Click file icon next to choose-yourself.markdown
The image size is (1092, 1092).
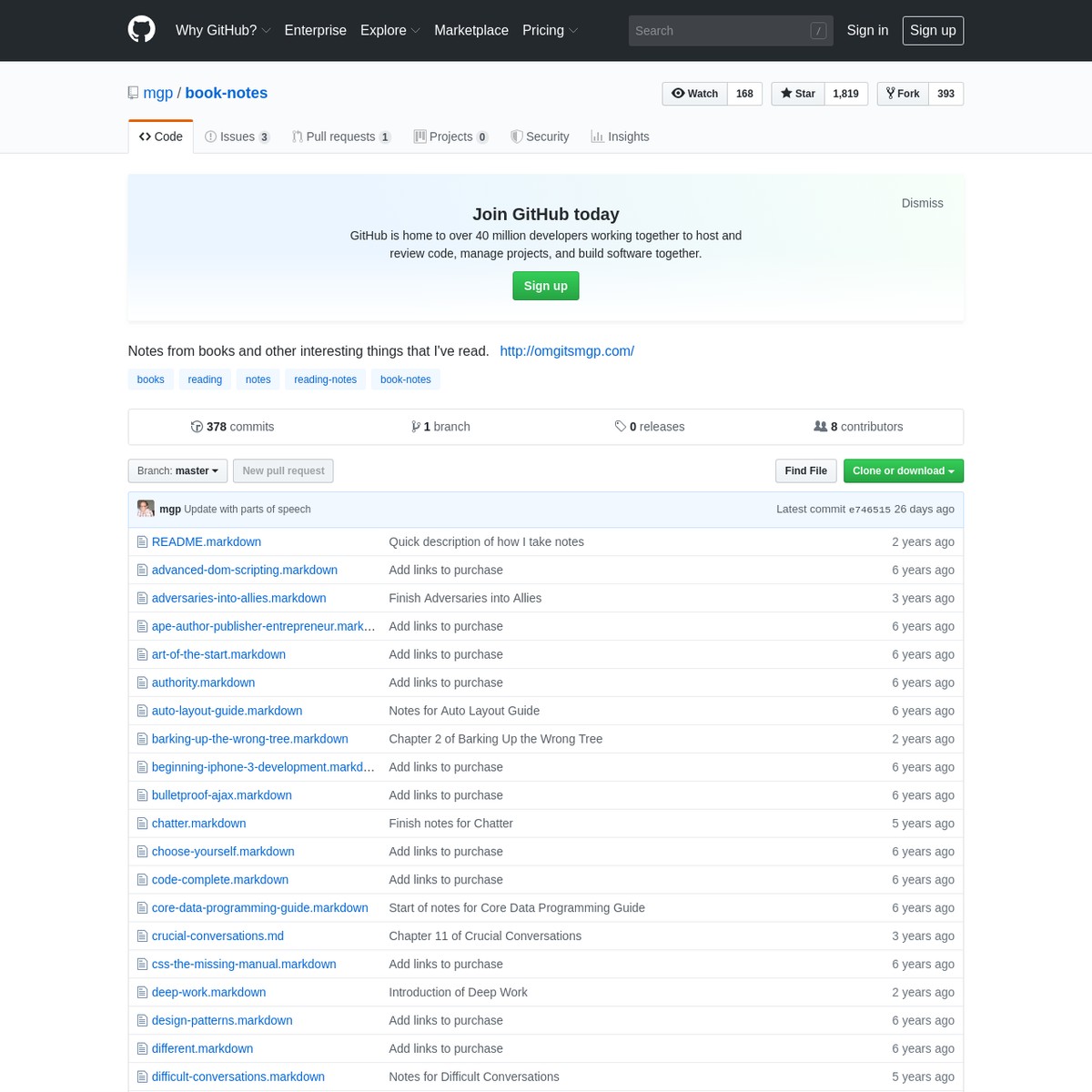tap(142, 852)
